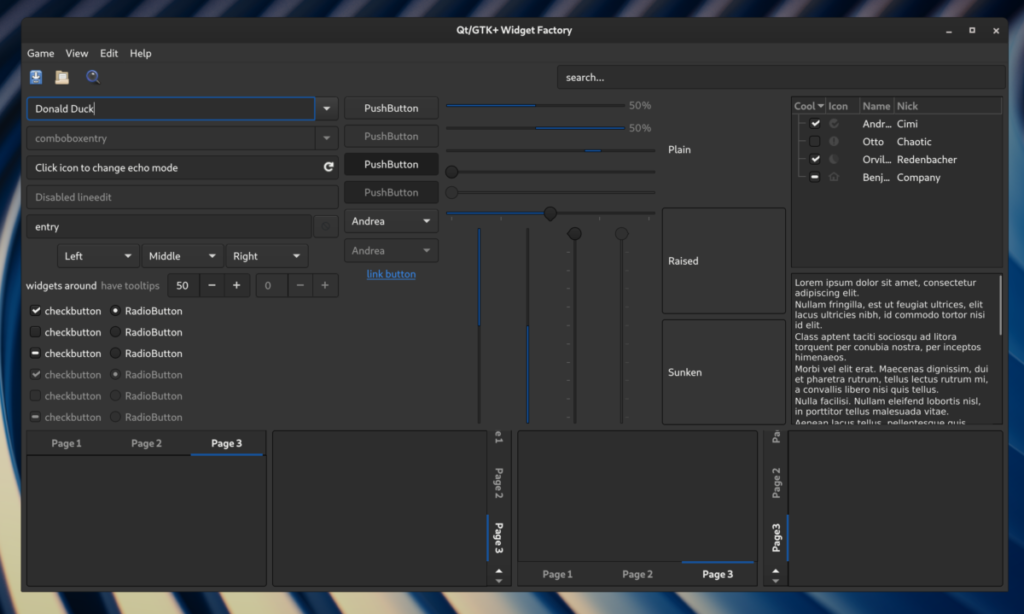
Task: Click the moon icon in the Orvil… row
Action: 834,159
